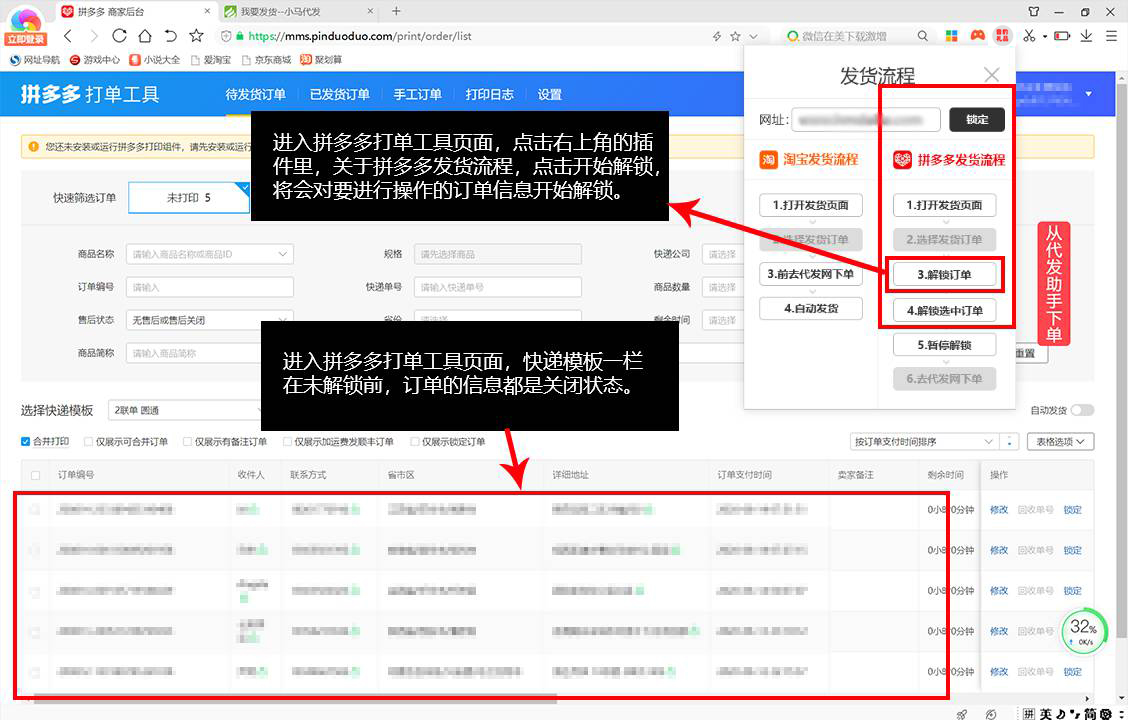Open the 选择快递模板 dropdown showing 2联单 圆通
The image size is (1128, 720).
[x=184, y=410]
